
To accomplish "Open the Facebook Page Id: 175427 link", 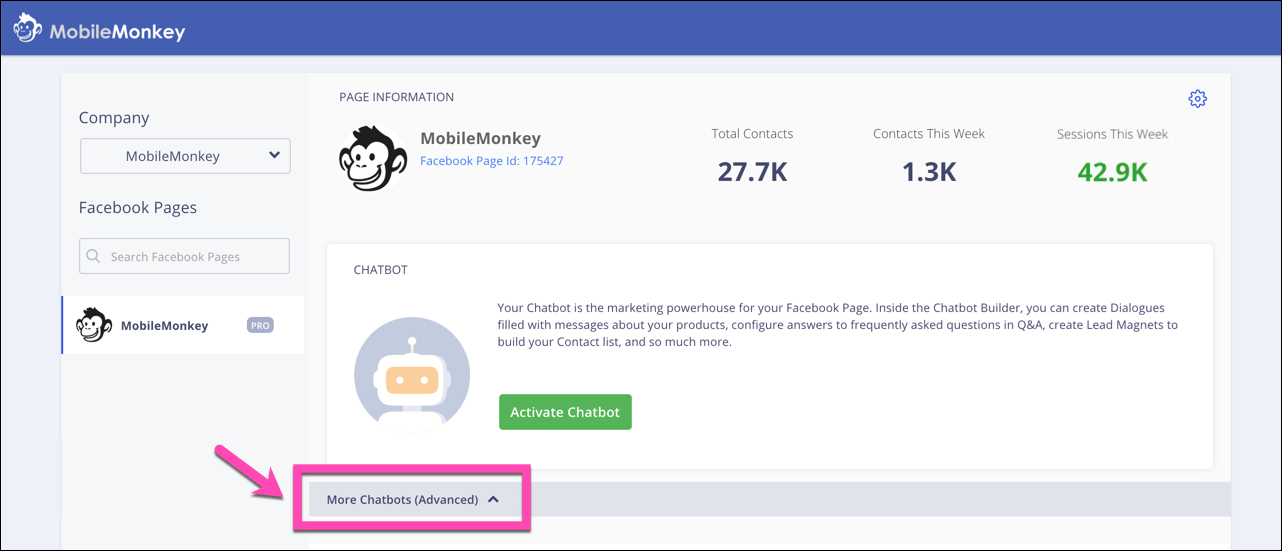I will tap(492, 160).
